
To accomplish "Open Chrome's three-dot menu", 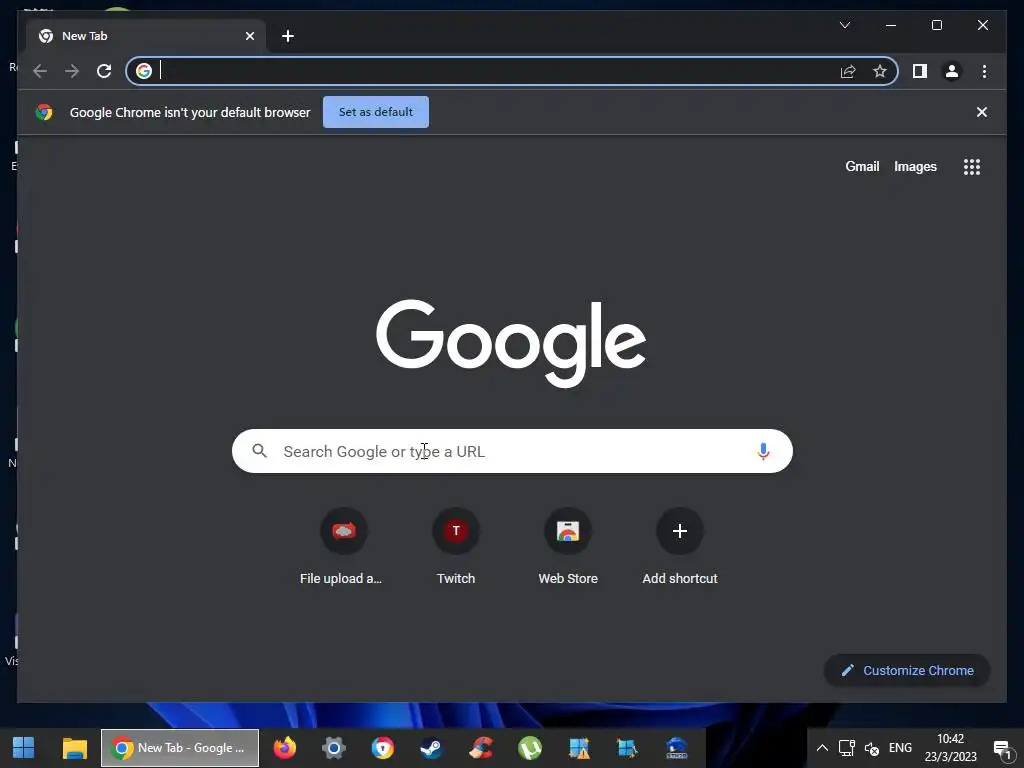I will pos(984,71).
